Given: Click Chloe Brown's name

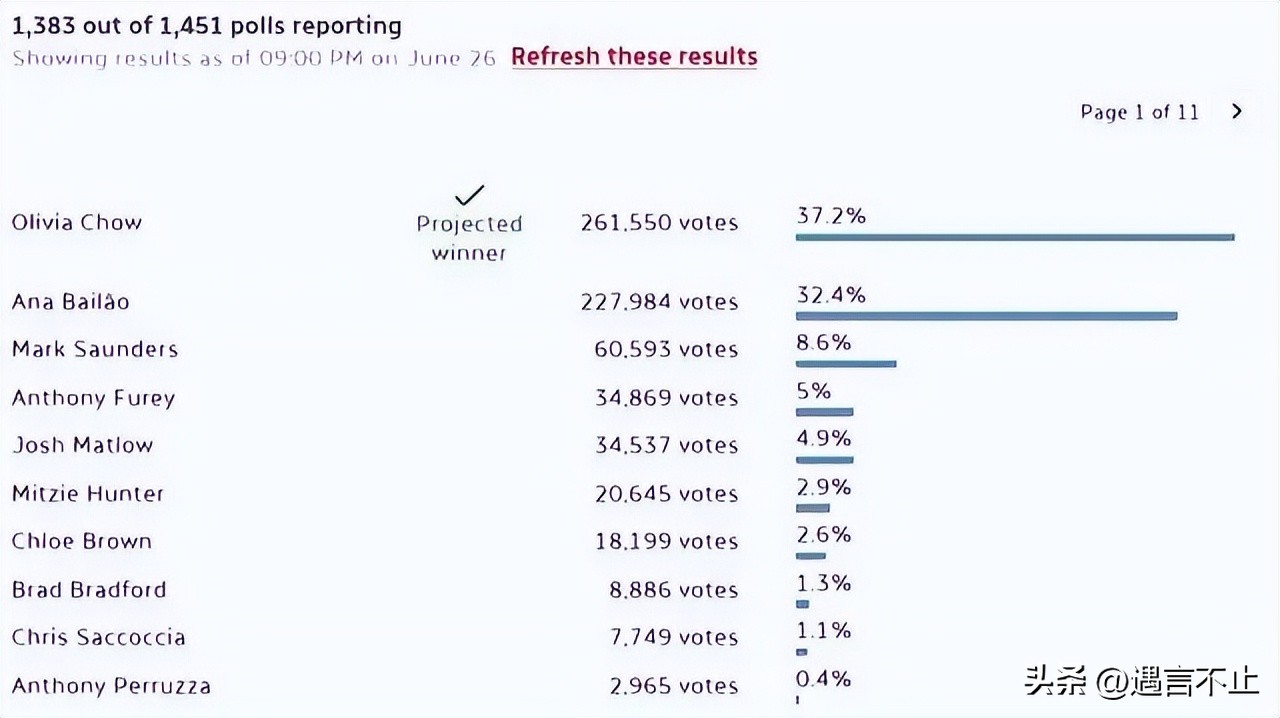Looking at the screenshot, I should [82, 541].
